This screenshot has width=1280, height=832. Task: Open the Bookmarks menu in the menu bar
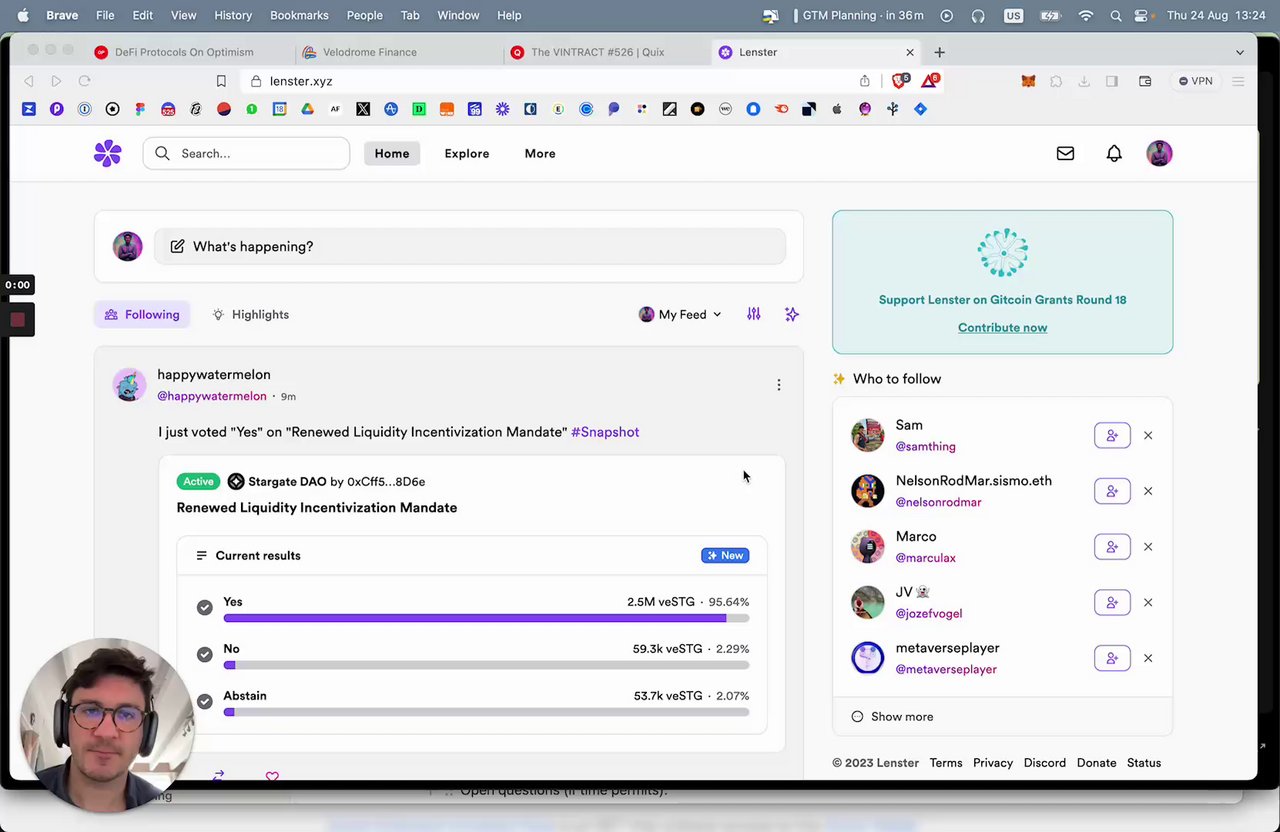click(x=299, y=15)
